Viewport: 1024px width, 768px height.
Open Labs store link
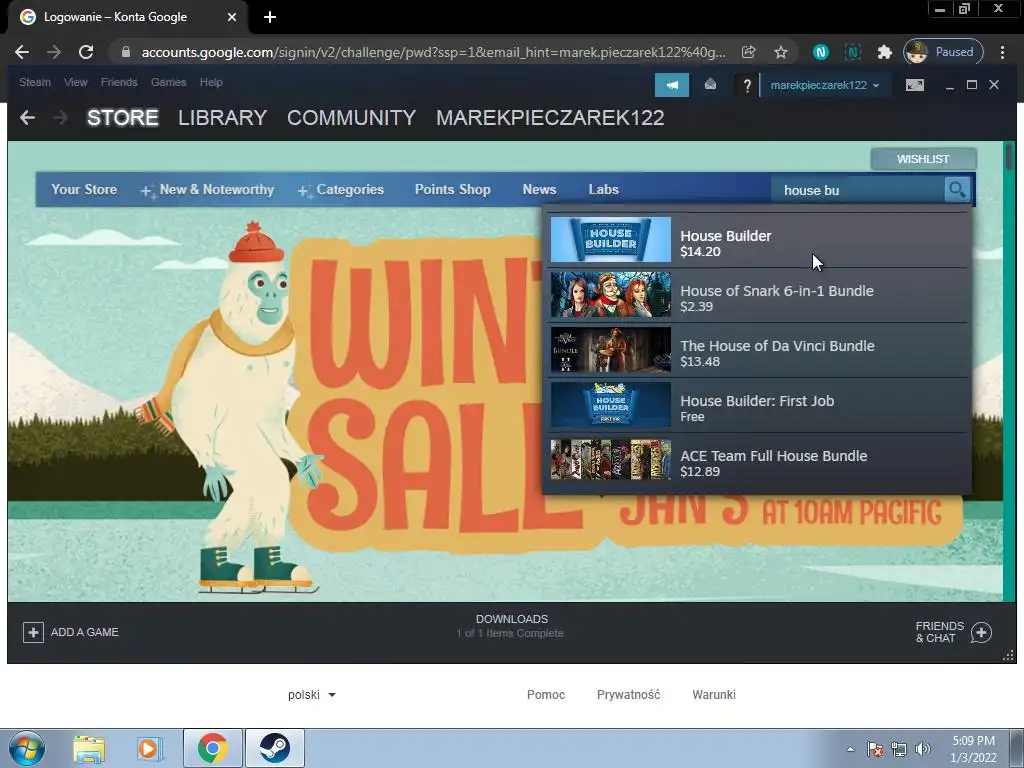(x=603, y=189)
